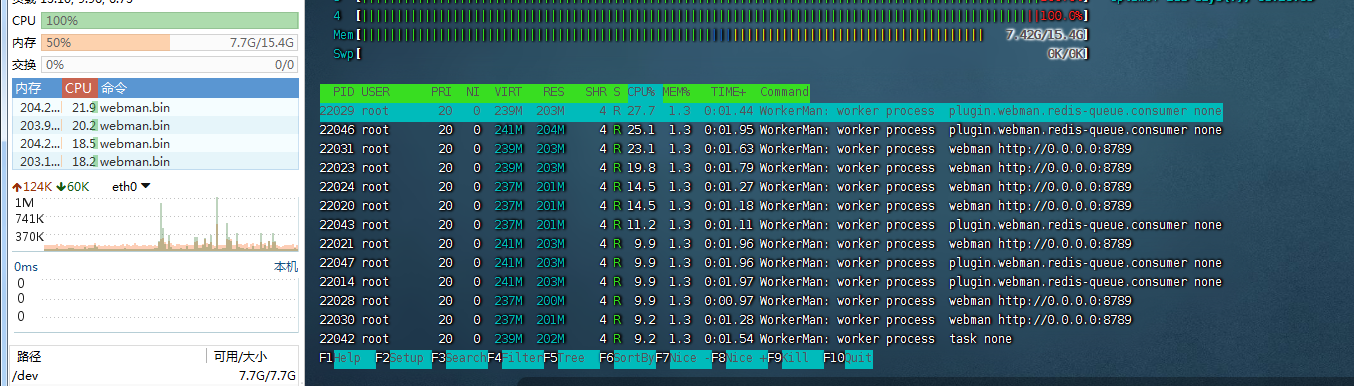Click the 交换 0% swap usage bar
The width and height of the screenshot is (1354, 386).
pos(170,65)
